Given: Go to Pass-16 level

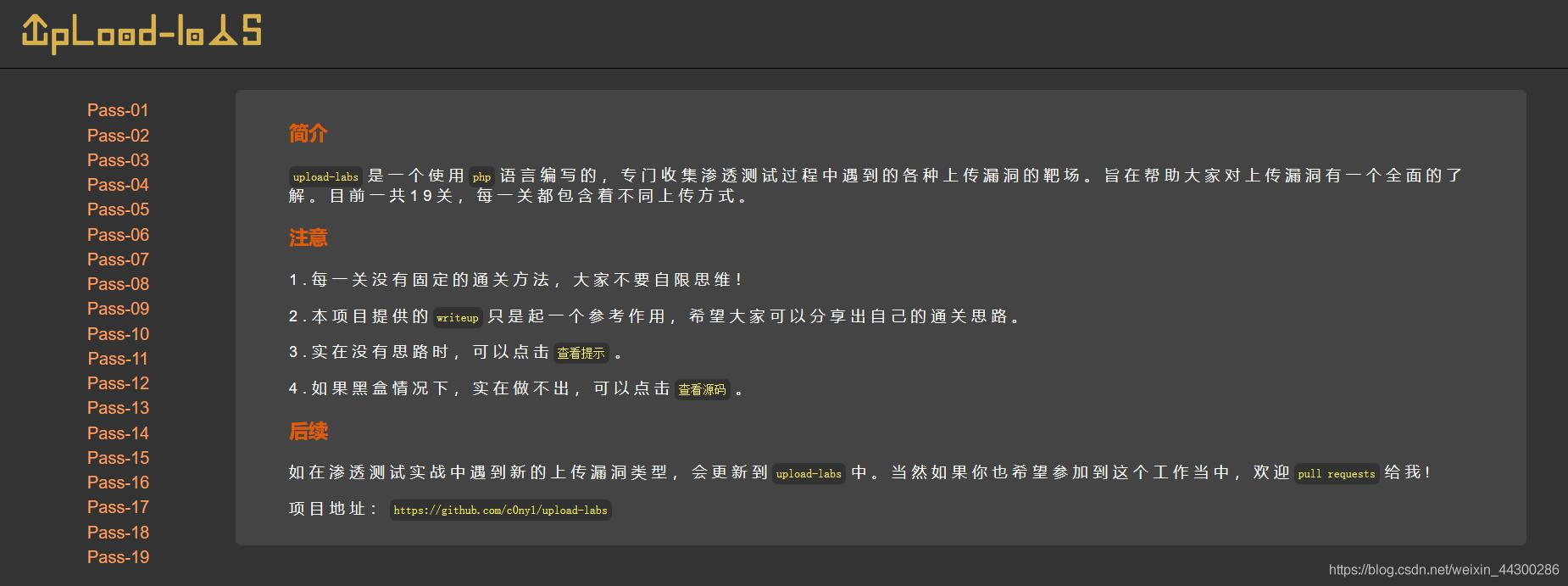Looking at the screenshot, I should 118,483.
